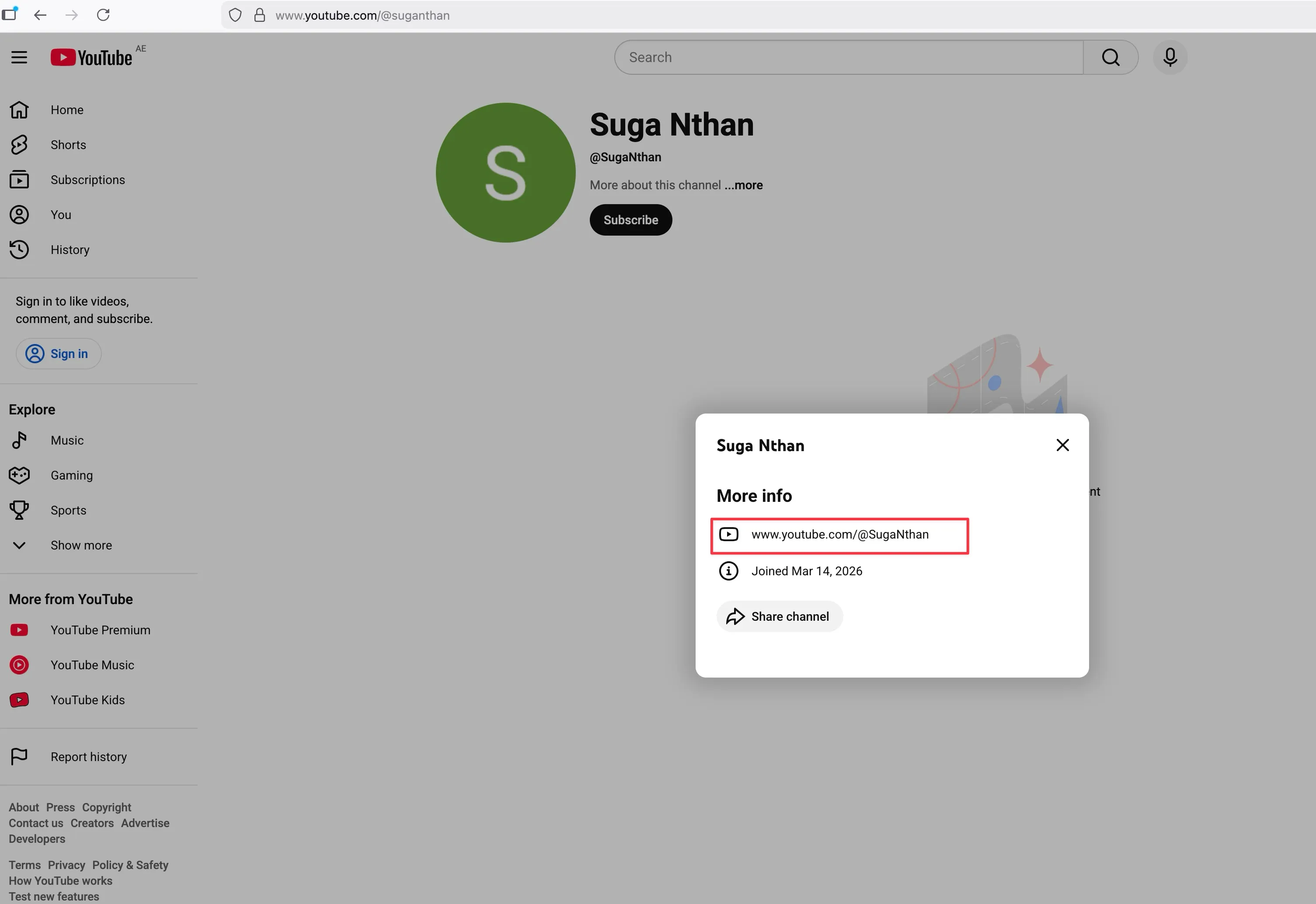Click the hamburger guide menu icon
Screen dimensions: 1316x904
click(19, 57)
